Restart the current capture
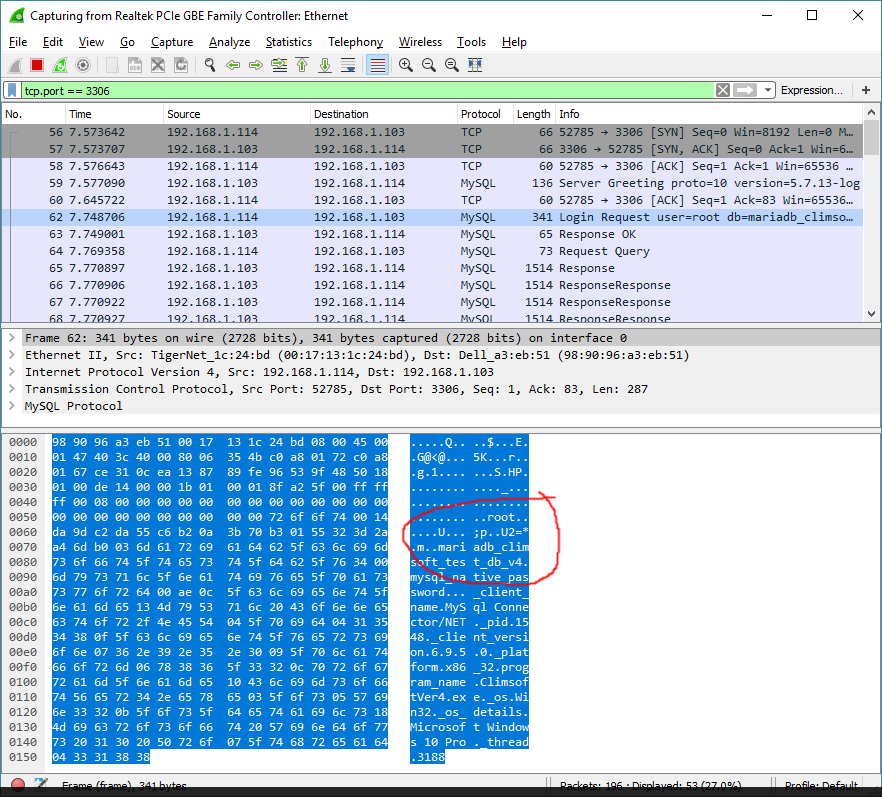Image resolution: width=882 pixels, height=797 pixels. pos(58,64)
